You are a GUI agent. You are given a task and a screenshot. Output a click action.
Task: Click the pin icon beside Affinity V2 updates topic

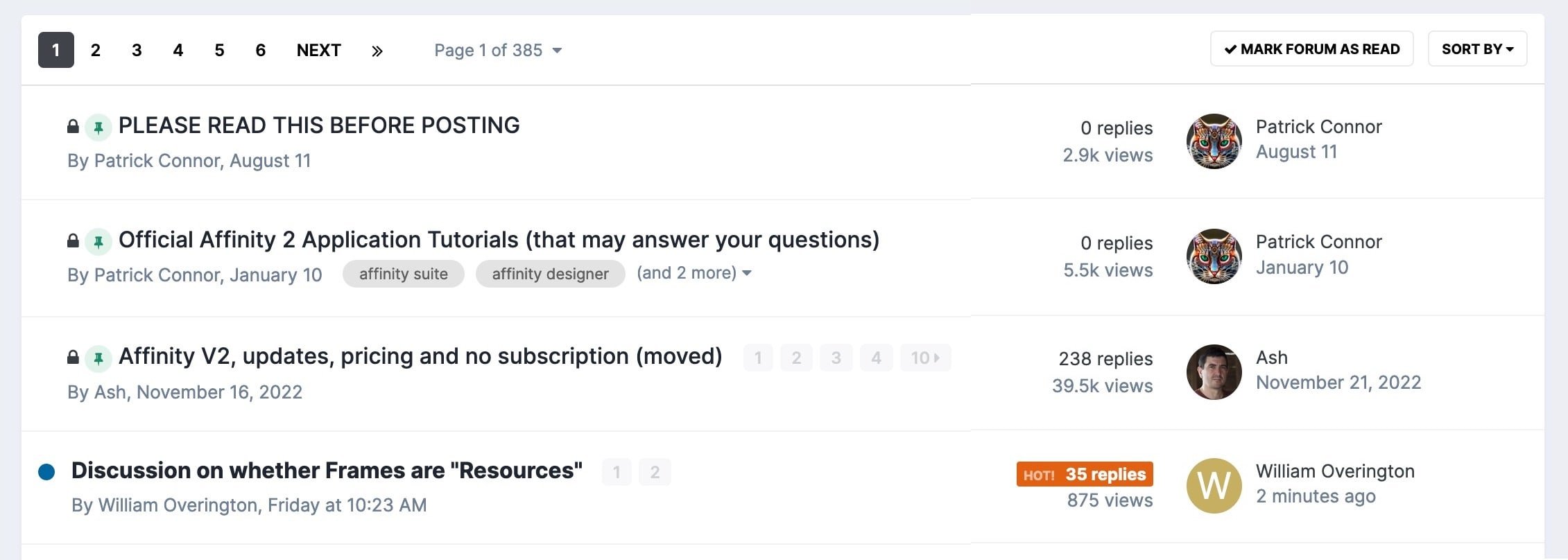pyautogui.click(x=98, y=358)
